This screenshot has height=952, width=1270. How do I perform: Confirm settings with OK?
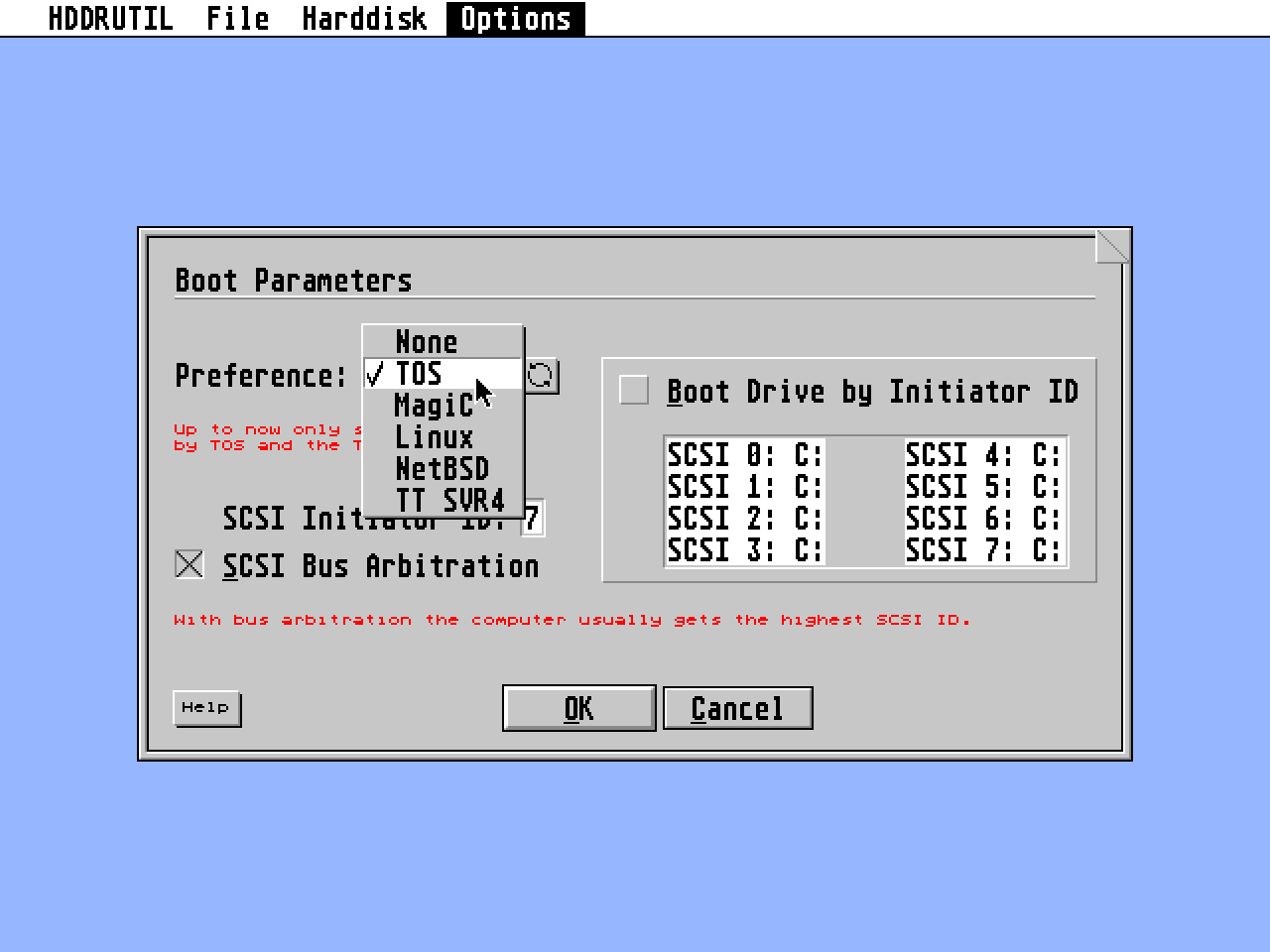tap(578, 707)
